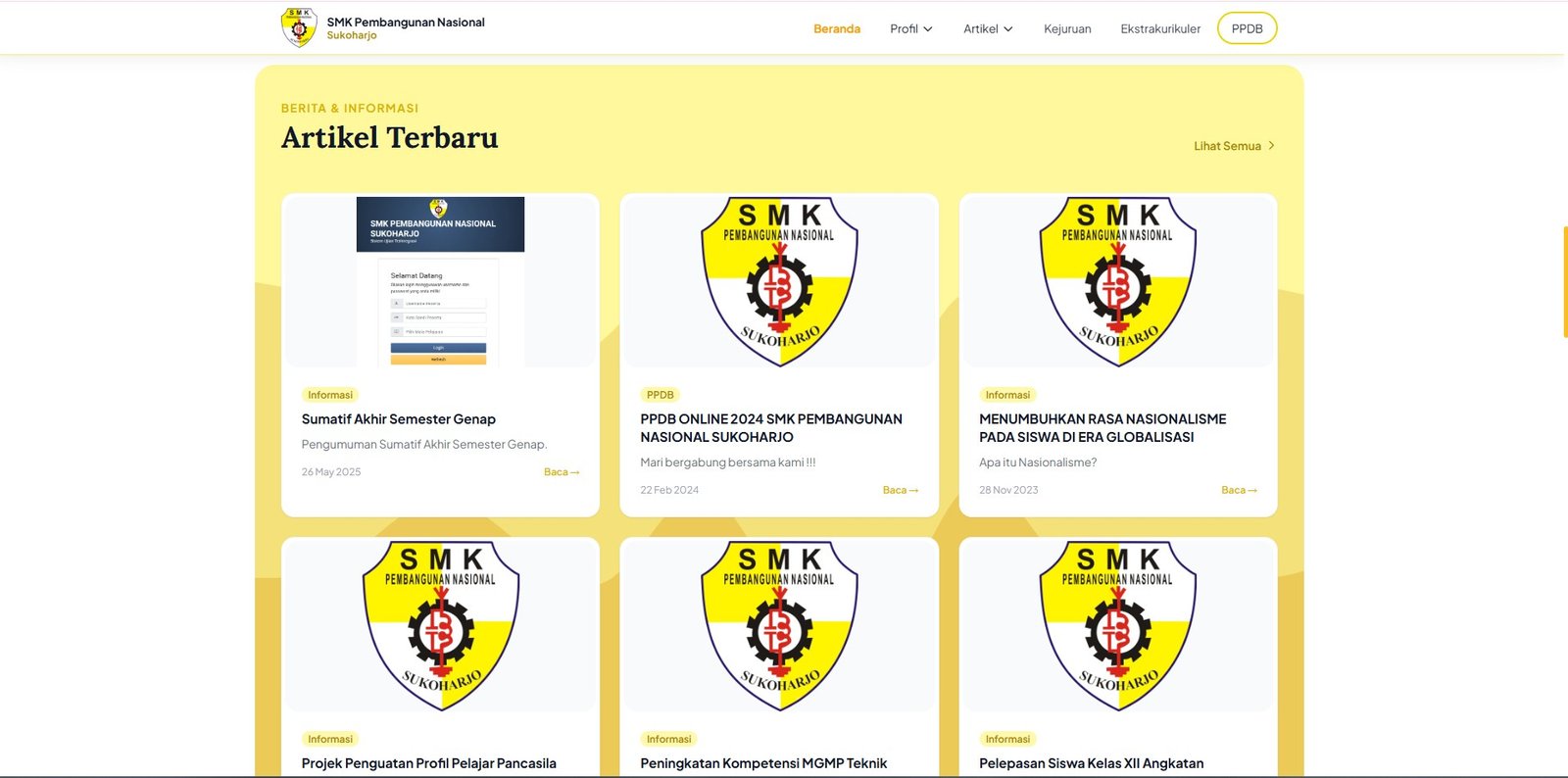Click the Informasi tag on Sumatif Akhir article
Screen dimensions: 1568x778
(330, 395)
